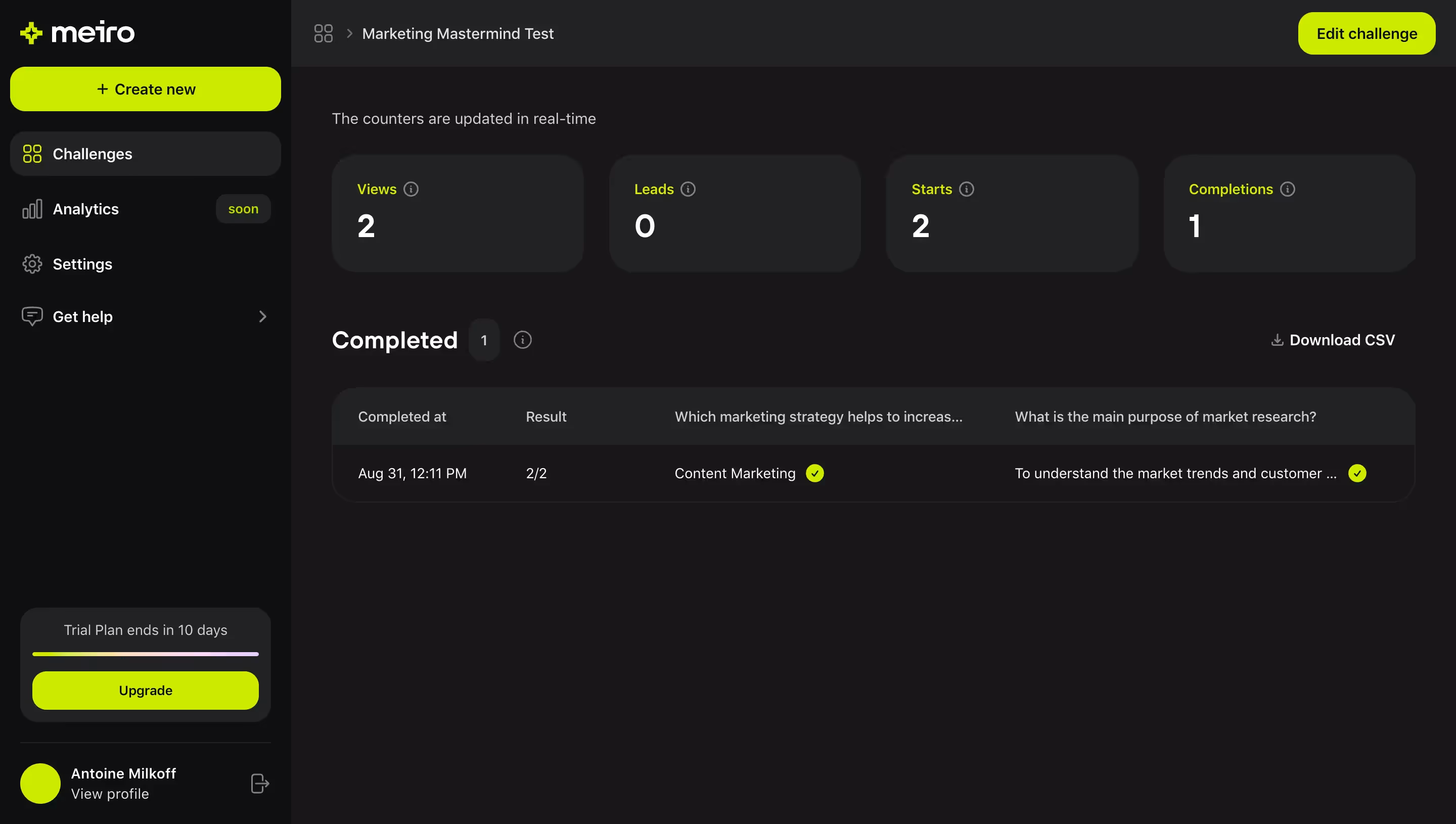Click the Views info icon
This screenshot has height=824, width=1456.
click(x=412, y=189)
